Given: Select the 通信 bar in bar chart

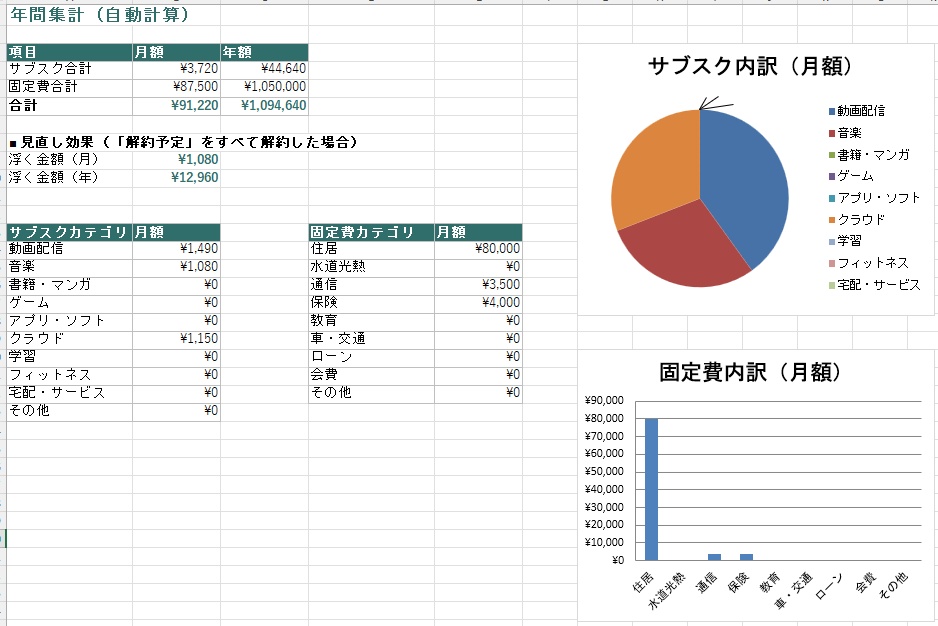Looking at the screenshot, I should 714,557.
